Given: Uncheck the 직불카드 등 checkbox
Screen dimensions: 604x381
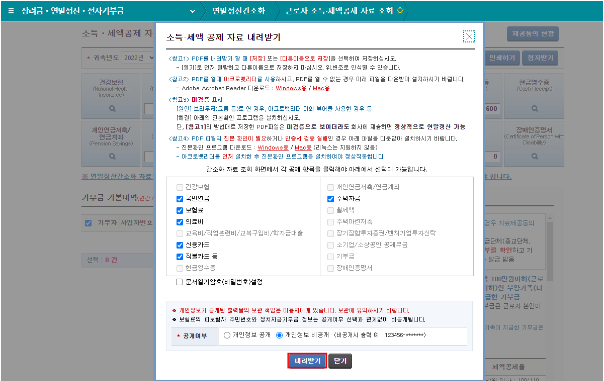Looking at the screenshot, I should (179, 257).
